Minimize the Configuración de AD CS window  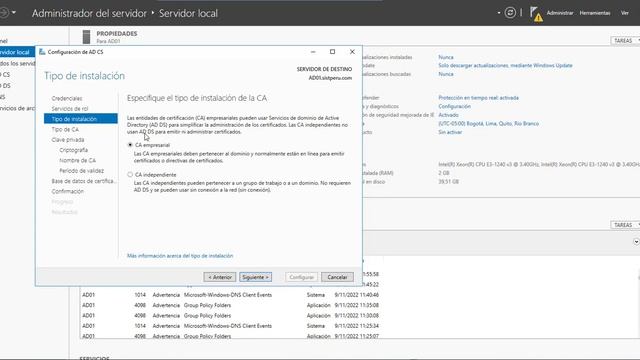tap(313, 52)
